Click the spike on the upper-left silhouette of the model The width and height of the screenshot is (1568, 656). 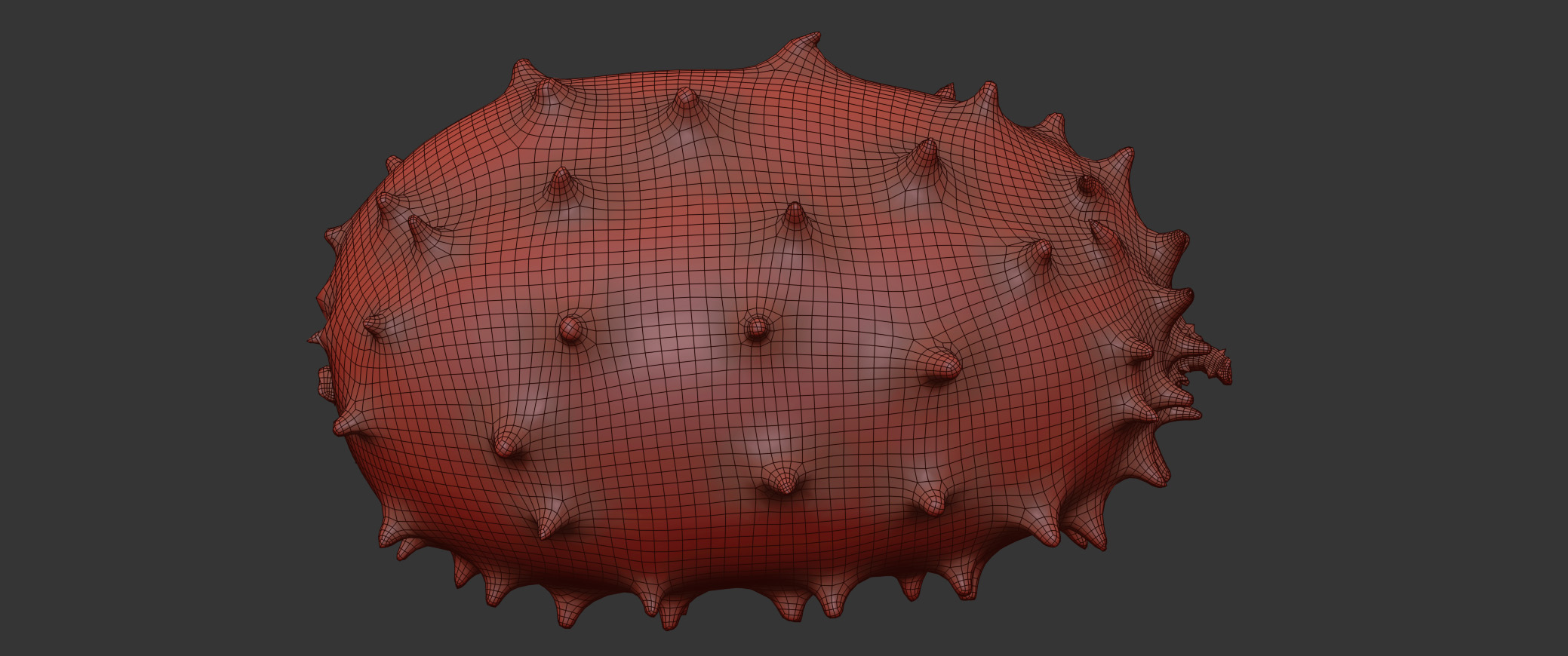pos(524,72)
